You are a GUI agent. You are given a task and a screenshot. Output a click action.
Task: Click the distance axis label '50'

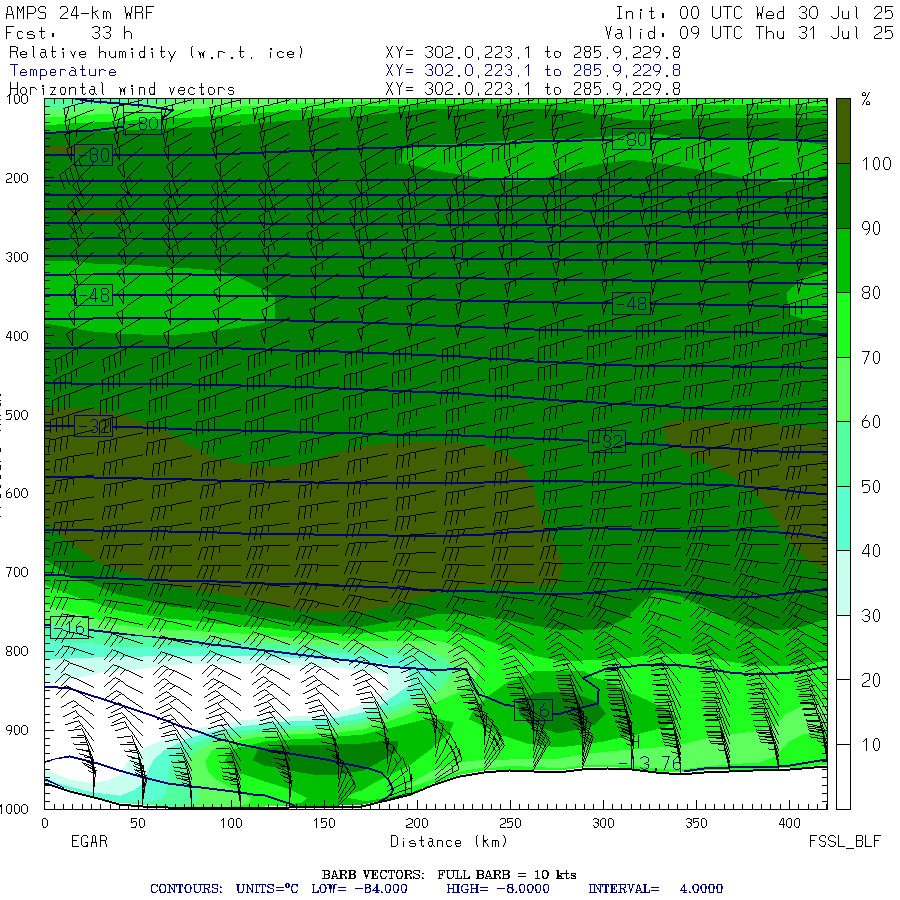tap(138, 823)
